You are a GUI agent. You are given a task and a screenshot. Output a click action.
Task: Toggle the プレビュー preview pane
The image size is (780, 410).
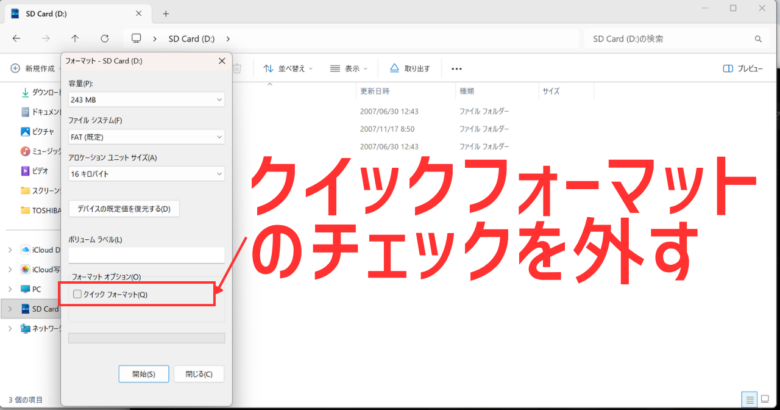(x=743, y=69)
